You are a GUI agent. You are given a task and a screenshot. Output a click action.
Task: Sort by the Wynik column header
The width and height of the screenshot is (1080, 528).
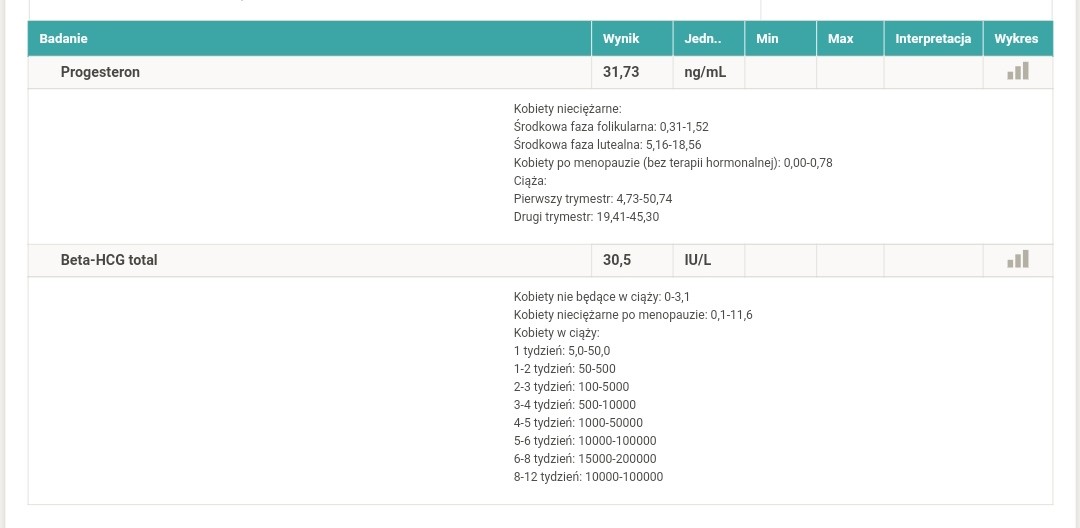click(620, 39)
